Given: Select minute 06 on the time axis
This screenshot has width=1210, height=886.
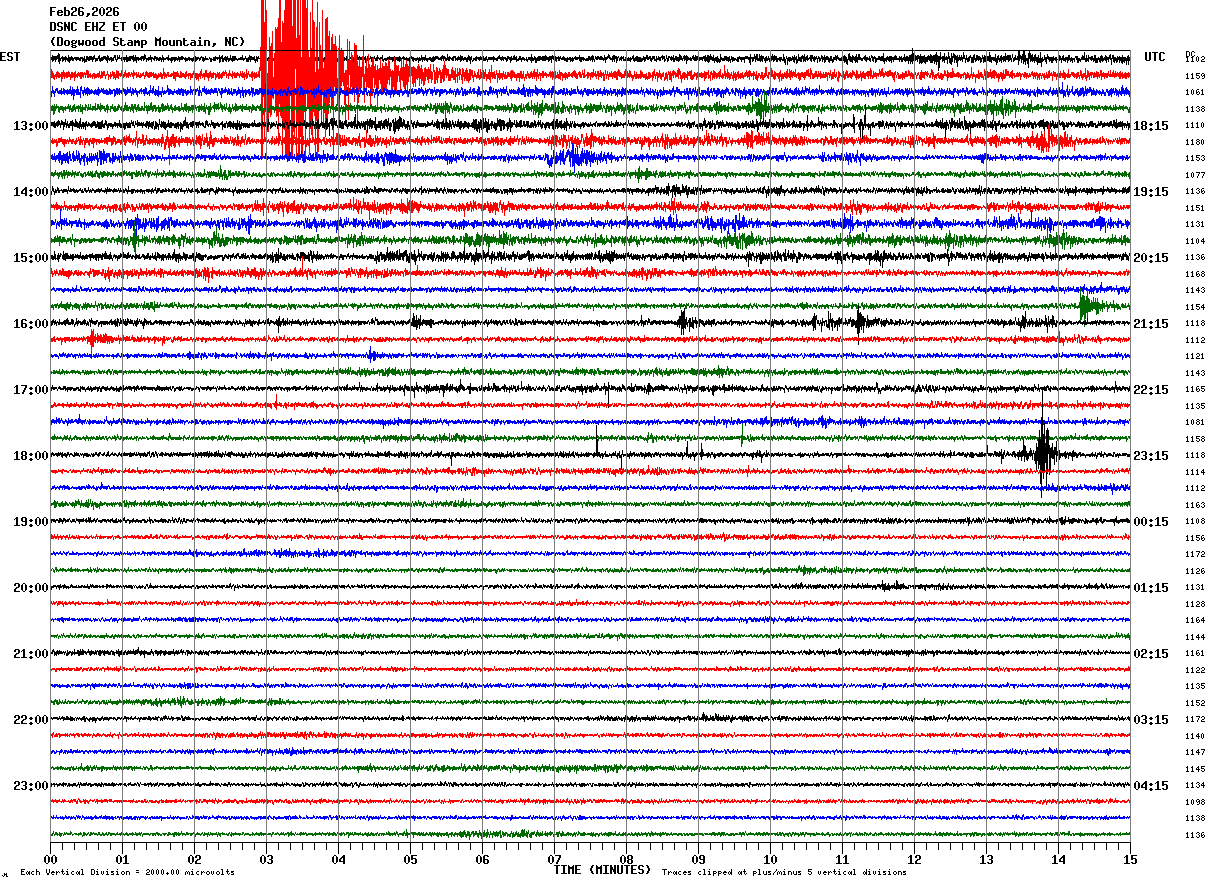Looking at the screenshot, I should click(x=482, y=859).
